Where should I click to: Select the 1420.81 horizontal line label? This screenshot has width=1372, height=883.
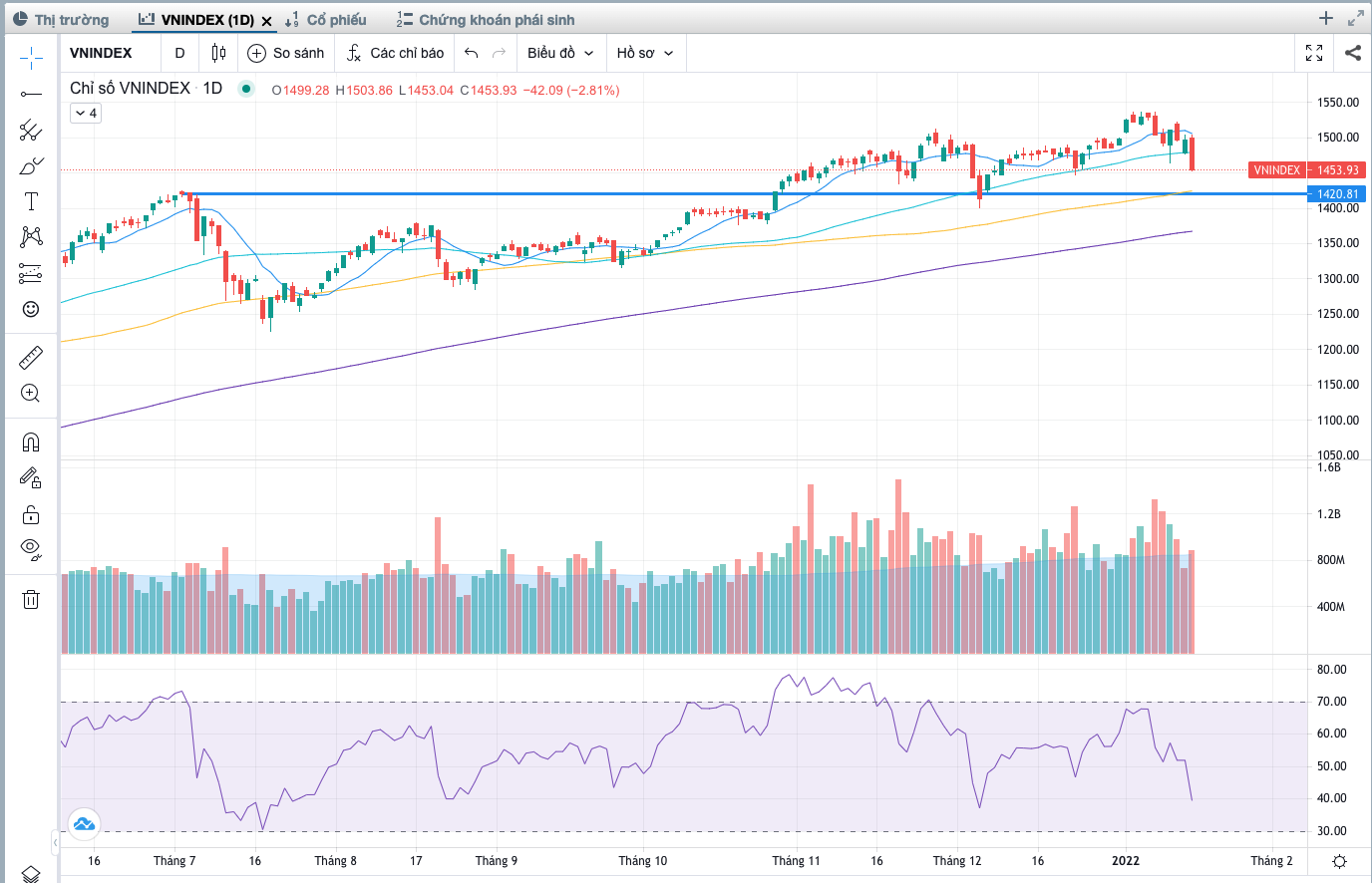(x=1337, y=194)
